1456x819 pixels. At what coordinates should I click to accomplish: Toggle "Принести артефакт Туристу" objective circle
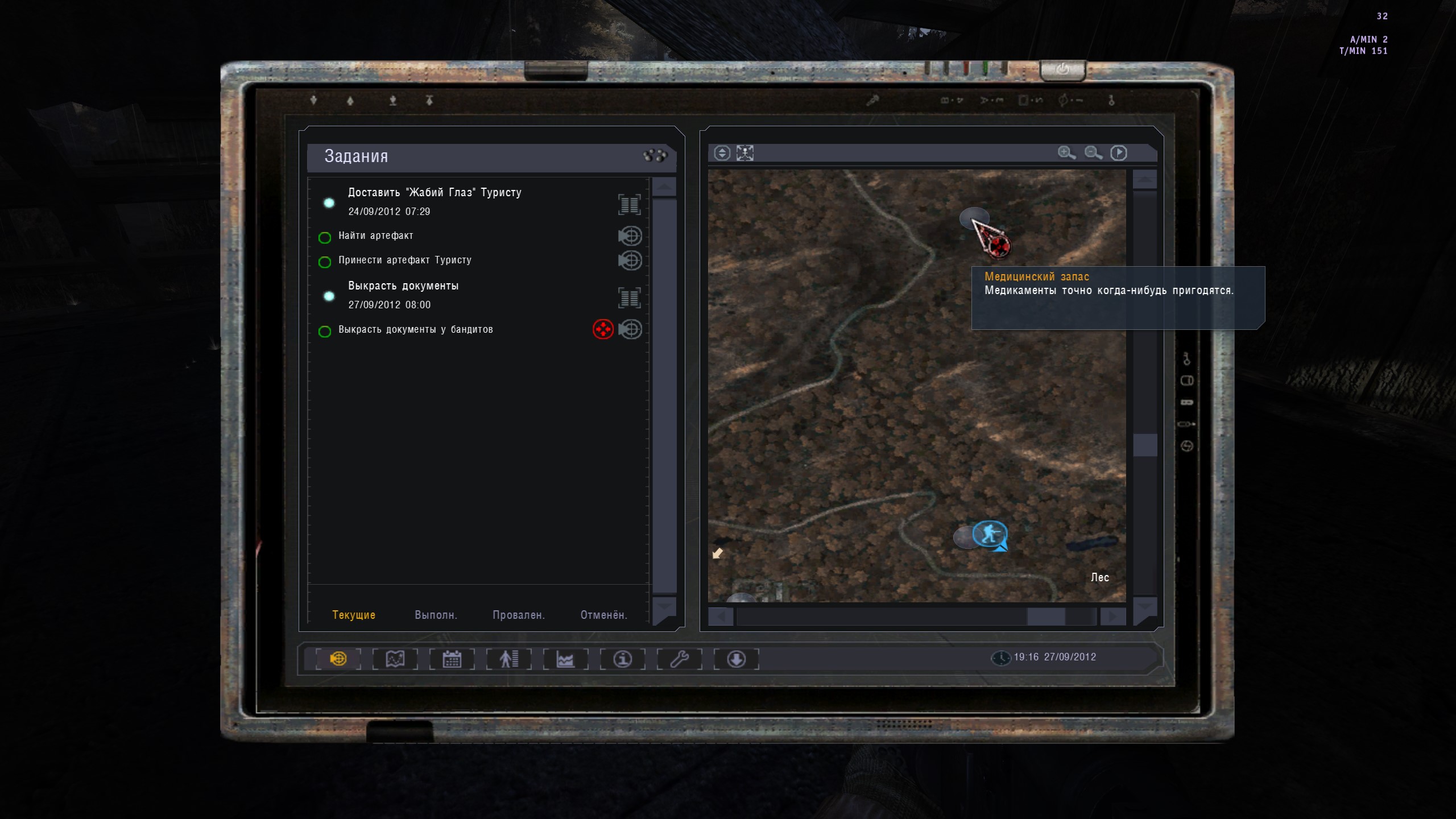coord(325,262)
